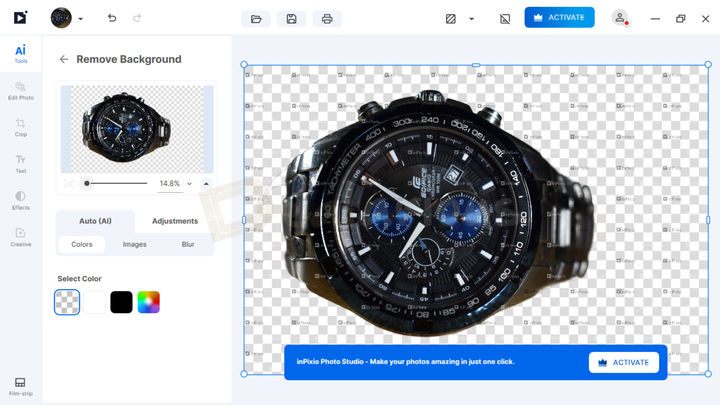The width and height of the screenshot is (720, 405).
Task: Click the open folder icon
Action: pos(256,18)
